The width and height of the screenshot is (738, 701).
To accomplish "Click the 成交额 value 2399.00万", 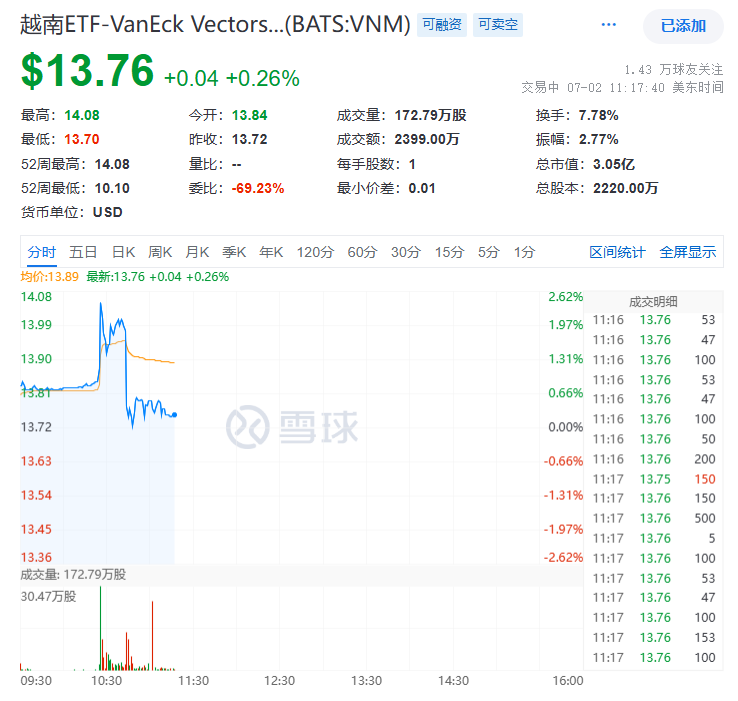I will click(x=427, y=139).
